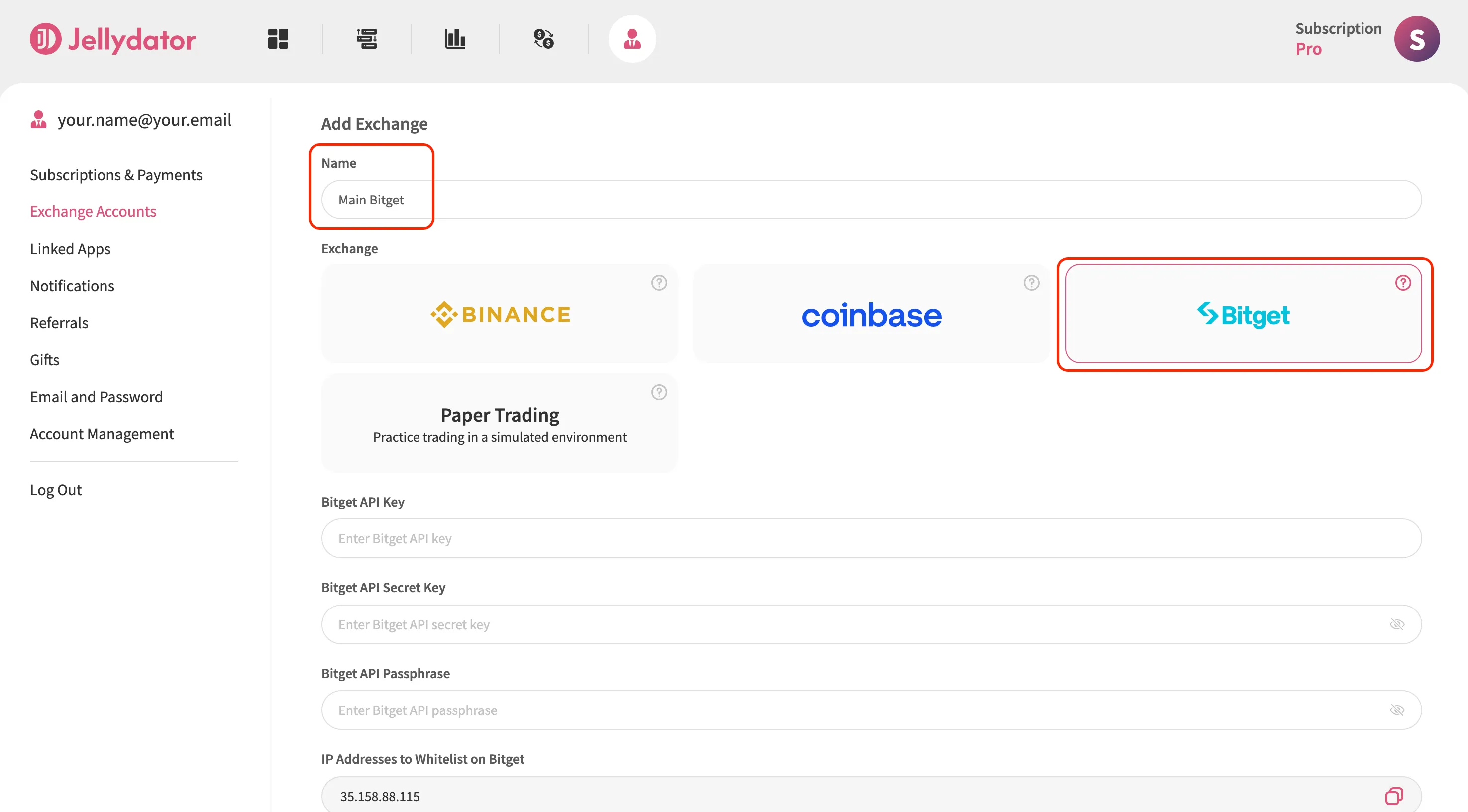
Task: Click the Subscription Pro label
Action: (1338, 39)
